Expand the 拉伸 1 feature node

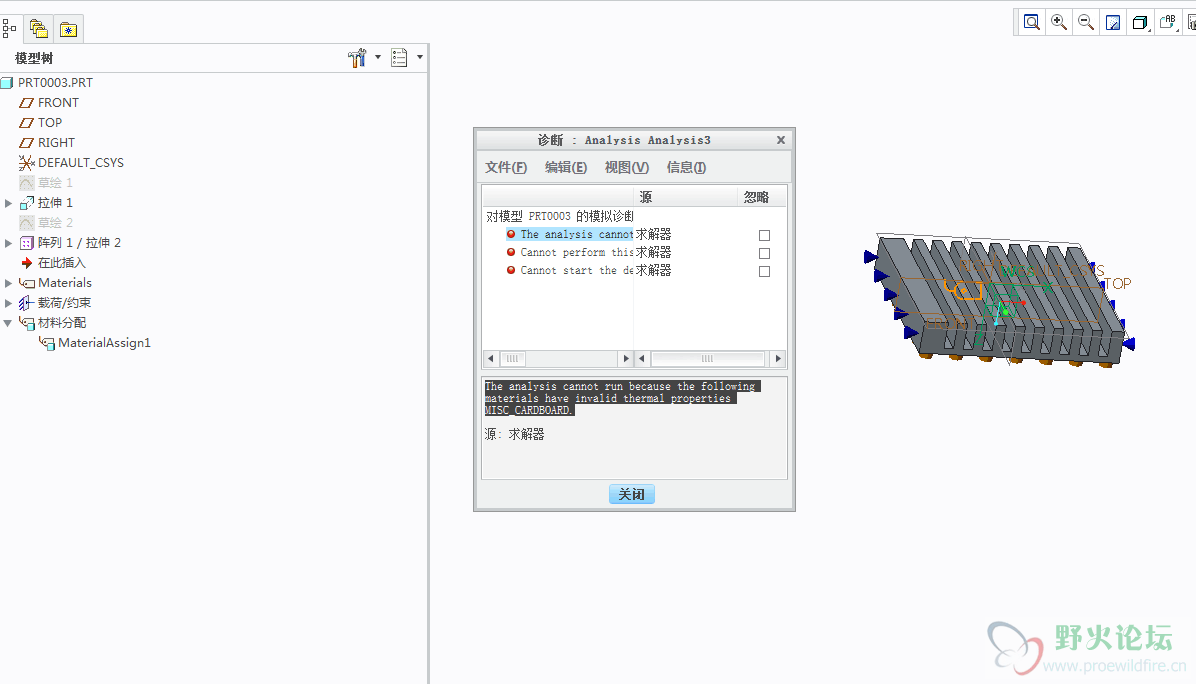click(x=8, y=203)
